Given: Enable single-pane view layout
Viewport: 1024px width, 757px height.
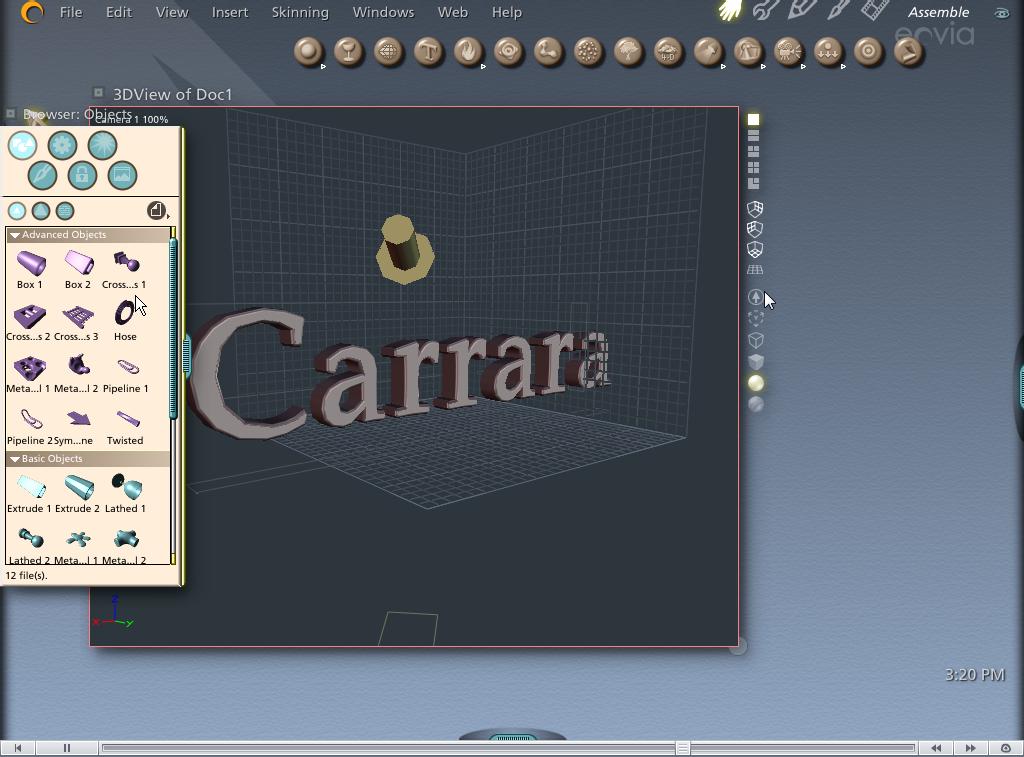Looking at the screenshot, I should click(x=754, y=119).
